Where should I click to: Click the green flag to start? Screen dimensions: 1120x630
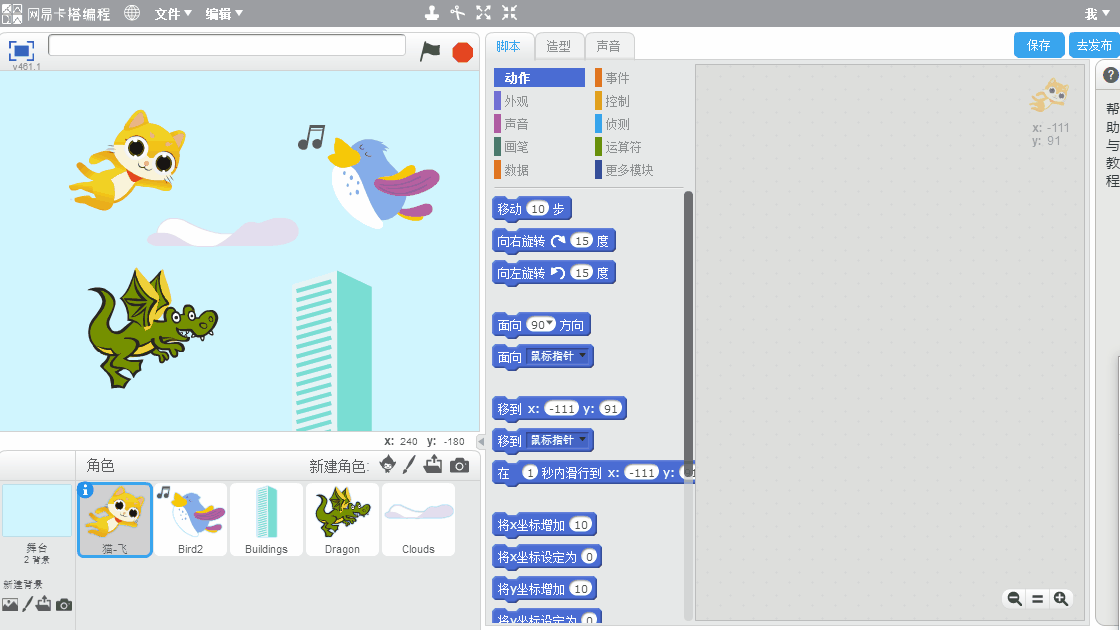tap(430, 51)
